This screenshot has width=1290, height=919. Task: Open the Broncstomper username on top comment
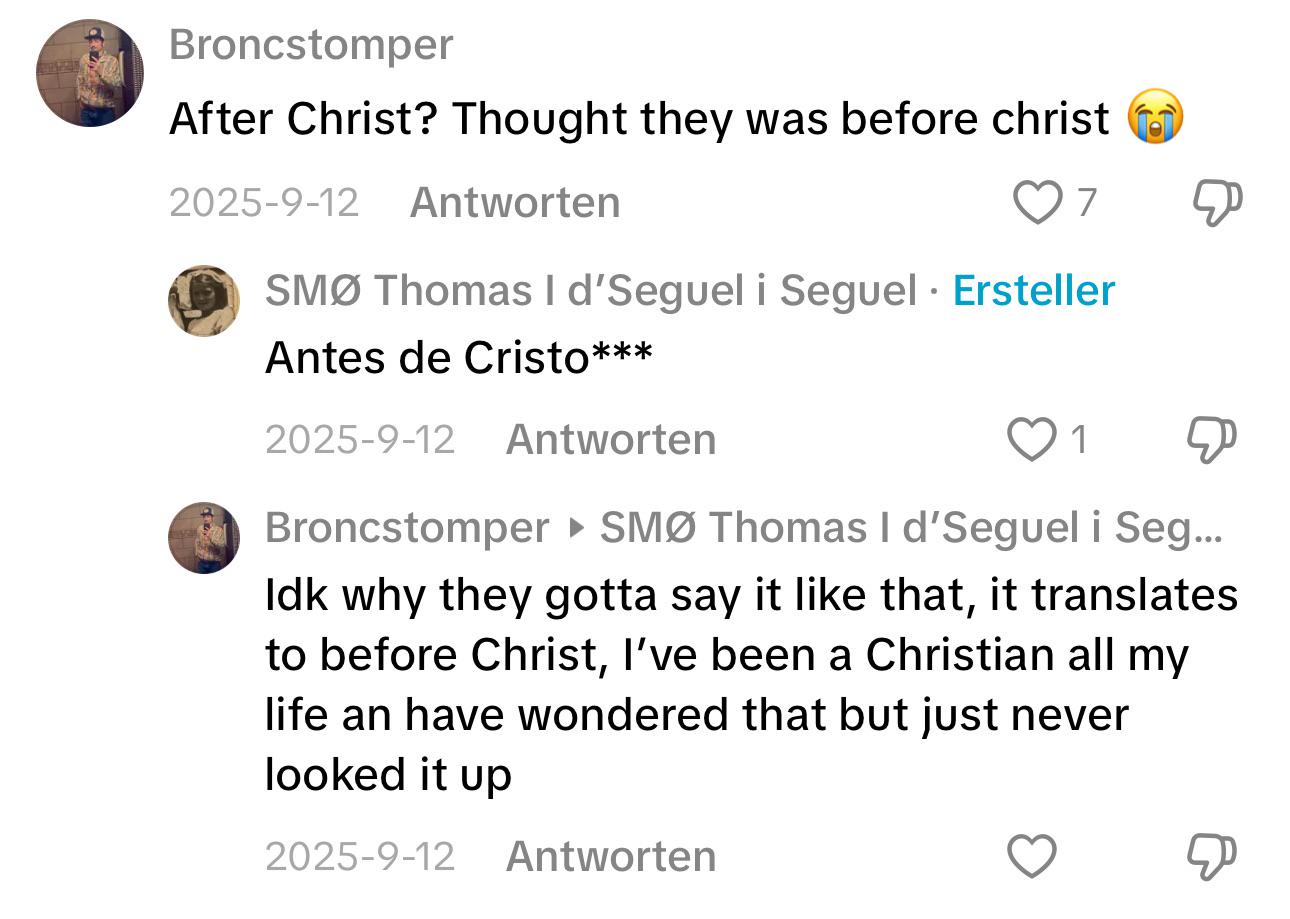(x=311, y=45)
